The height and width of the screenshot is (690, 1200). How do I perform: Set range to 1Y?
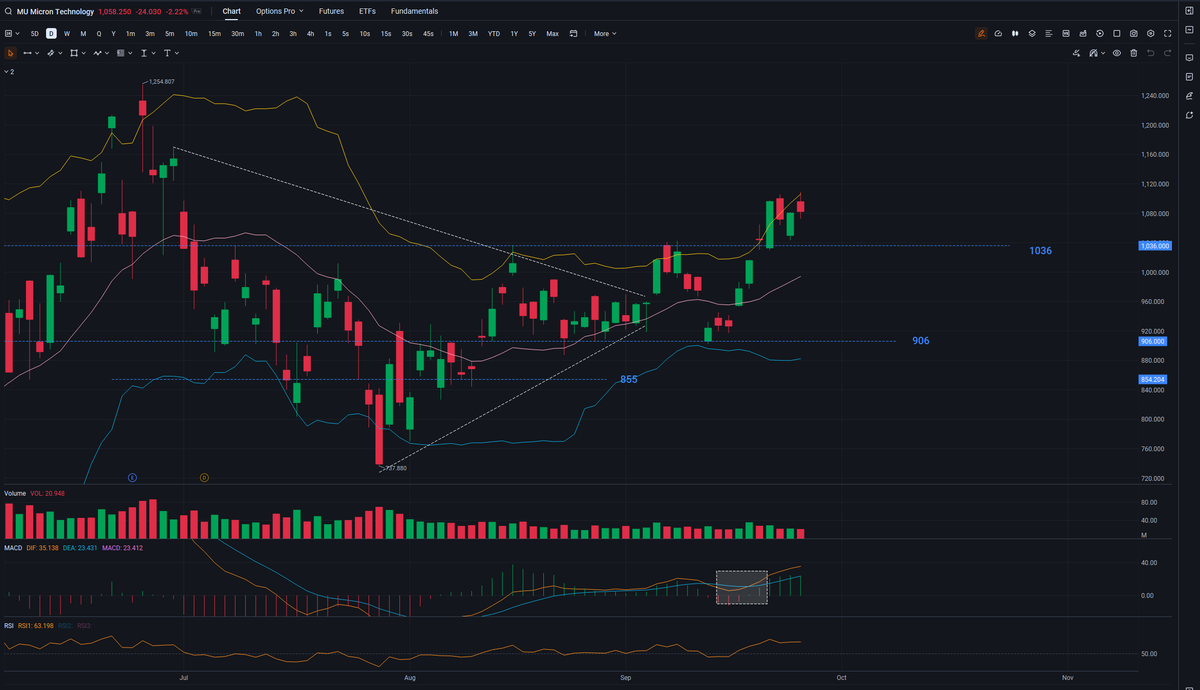point(514,33)
